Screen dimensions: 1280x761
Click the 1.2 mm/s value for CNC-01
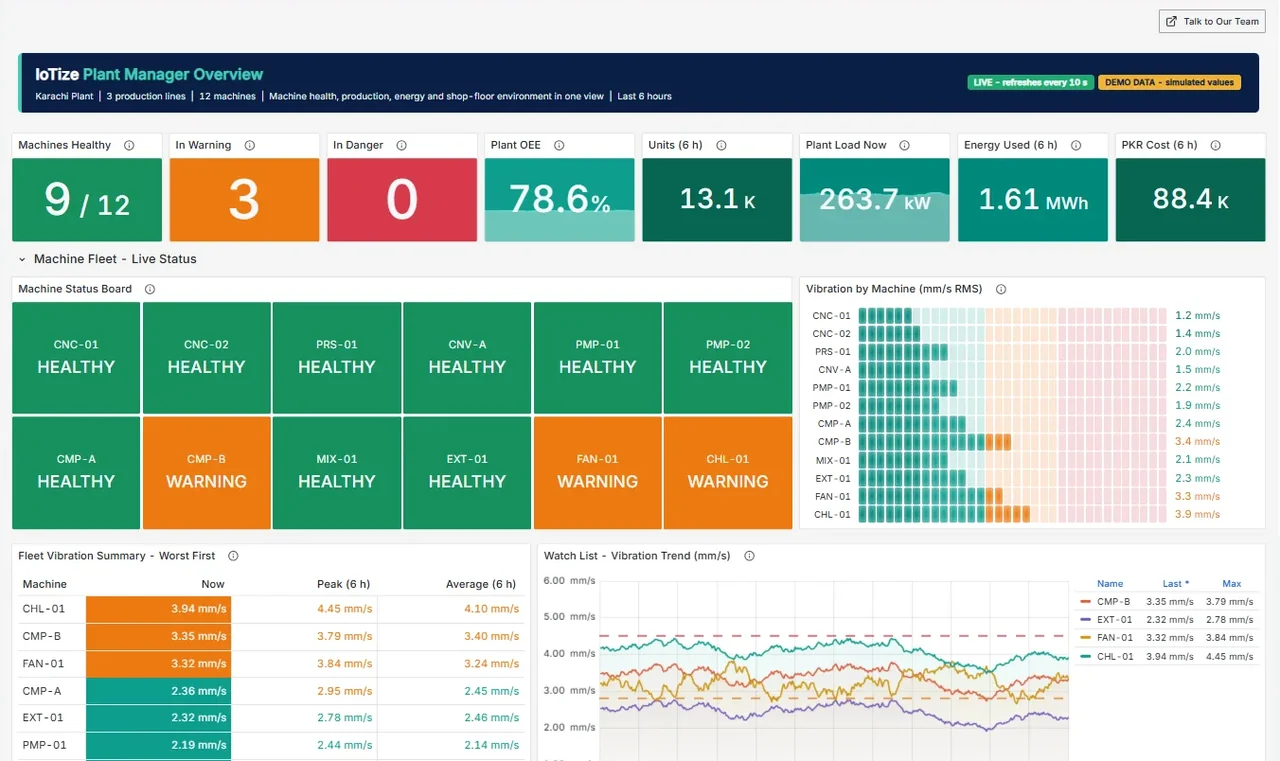(1198, 316)
